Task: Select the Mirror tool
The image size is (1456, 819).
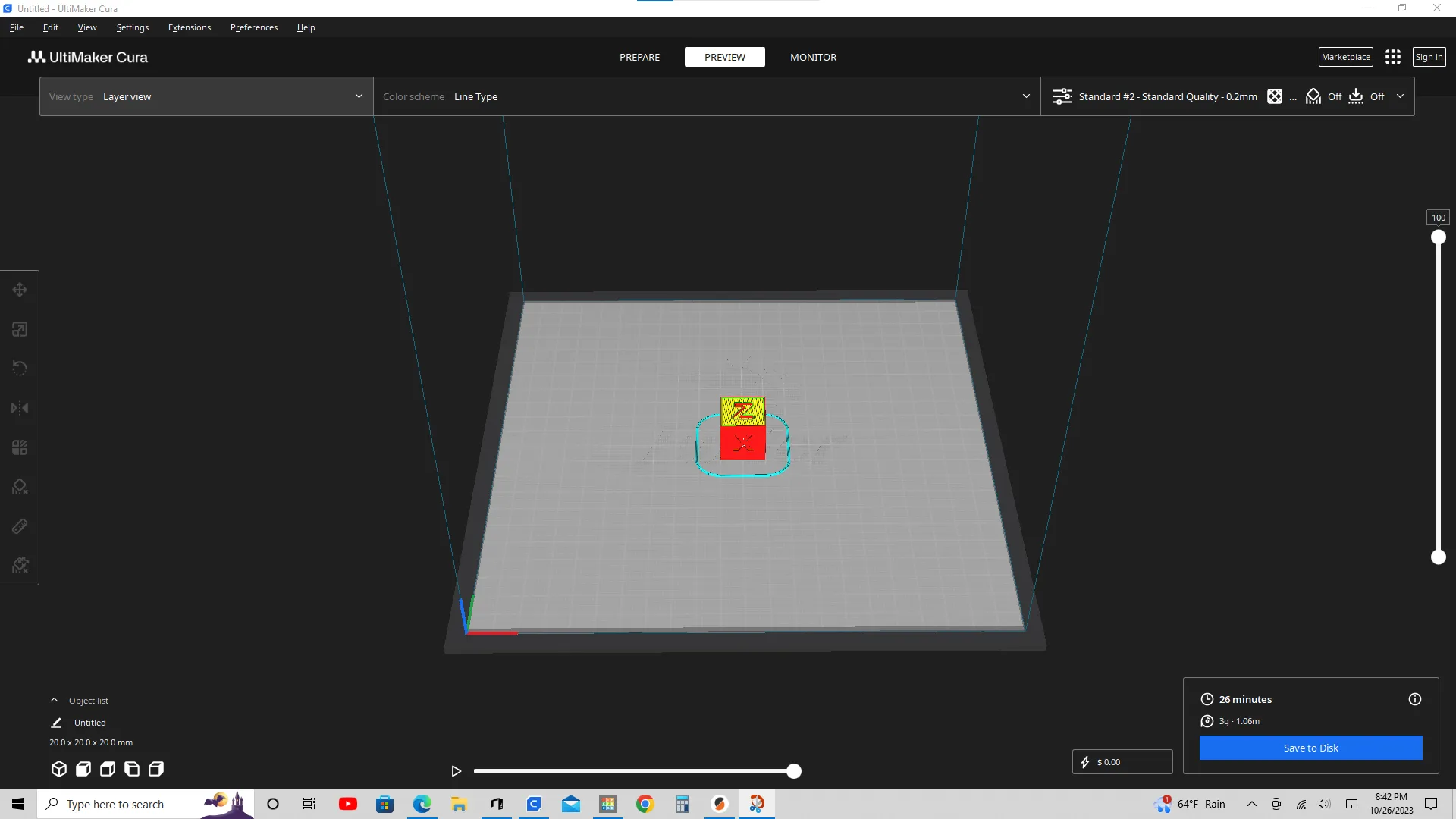Action: pyautogui.click(x=19, y=407)
